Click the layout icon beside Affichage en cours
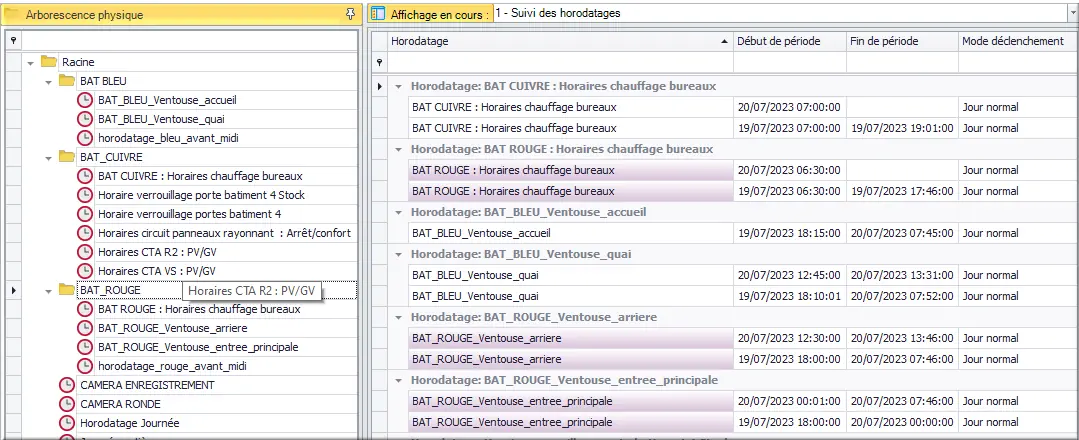The height and width of the screenshot is (440, 1079). pos(378,14)
